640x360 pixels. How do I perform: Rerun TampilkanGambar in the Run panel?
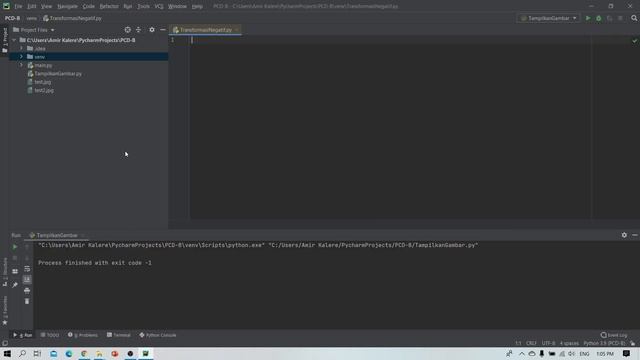15,247
